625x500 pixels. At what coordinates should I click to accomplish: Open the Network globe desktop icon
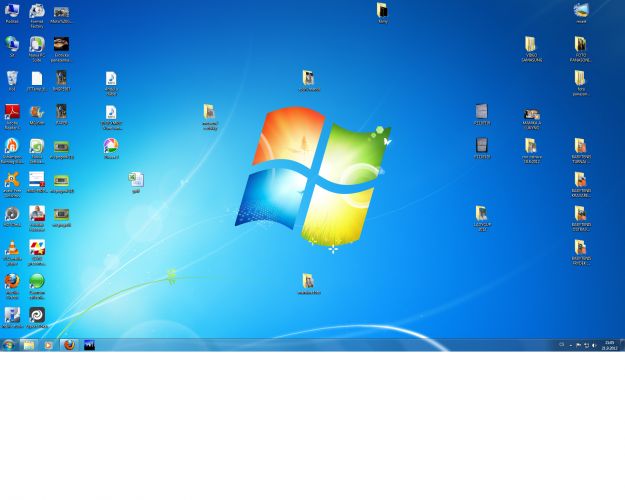12,47
